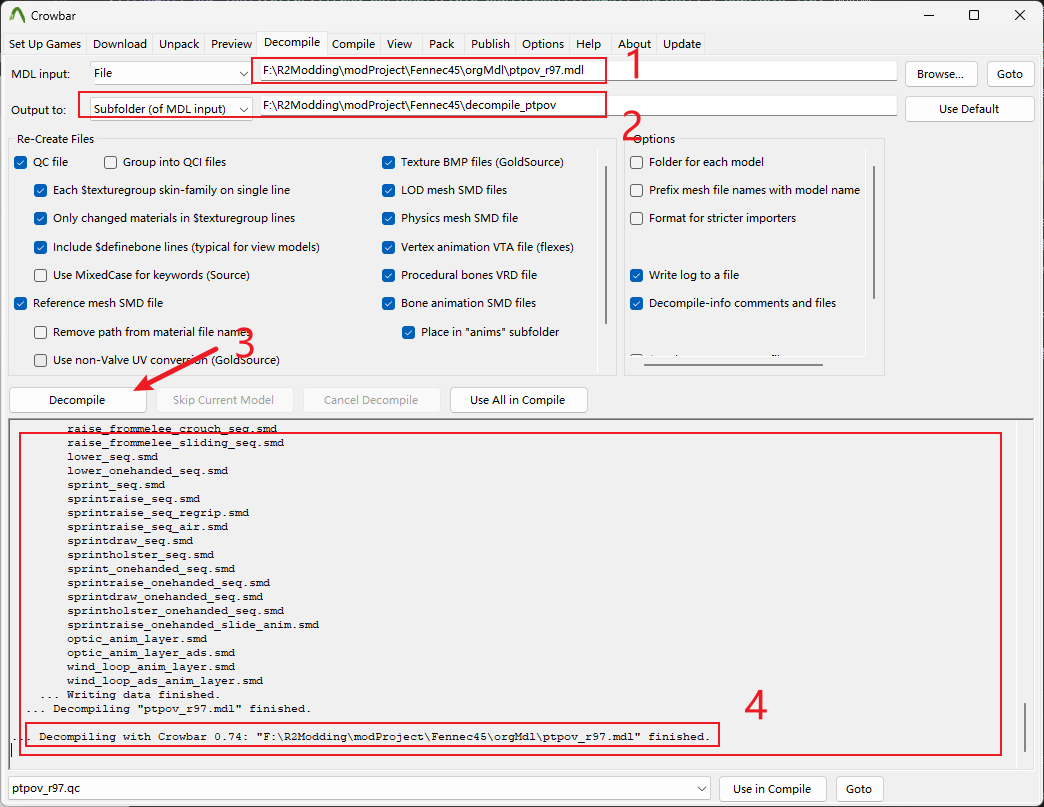Image resolution: width=1044 pixels, height=807 pixels.
Task: Toggle 'Remove path from material file names'
Action: [40, 331]
